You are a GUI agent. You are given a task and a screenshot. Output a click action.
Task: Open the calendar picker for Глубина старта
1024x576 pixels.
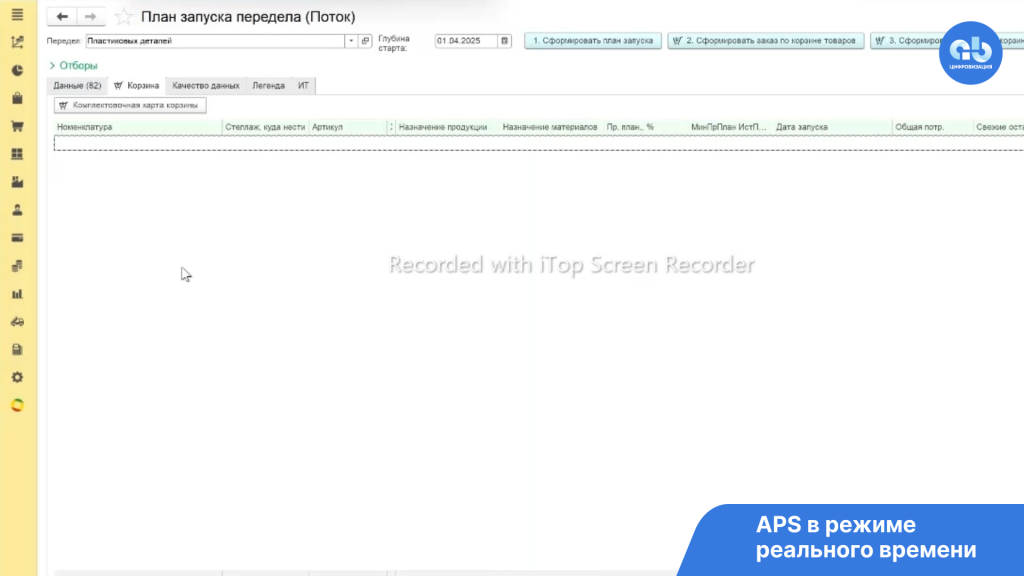coord(504,40)
